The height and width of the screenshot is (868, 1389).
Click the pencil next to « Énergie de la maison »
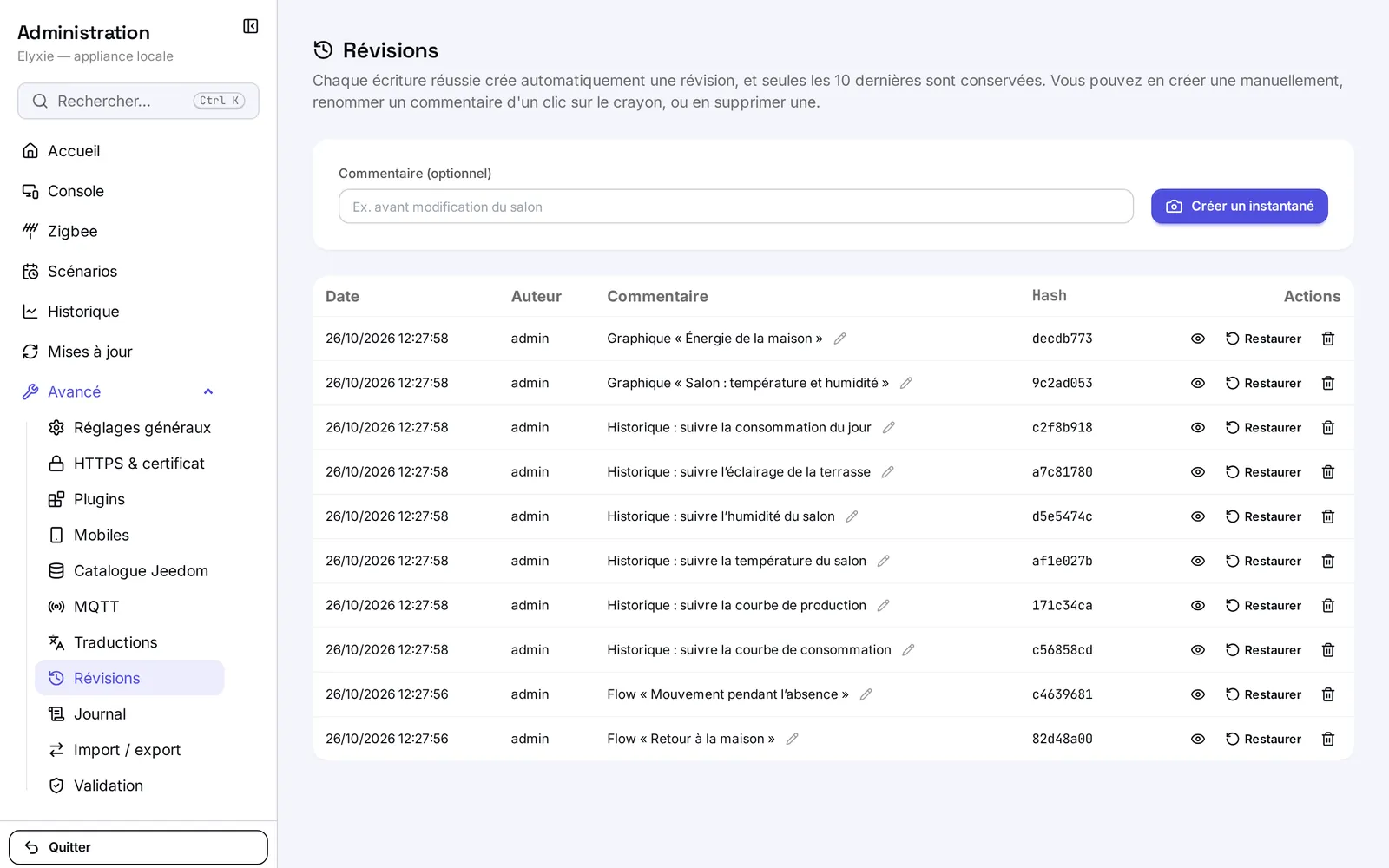(839, 339)
